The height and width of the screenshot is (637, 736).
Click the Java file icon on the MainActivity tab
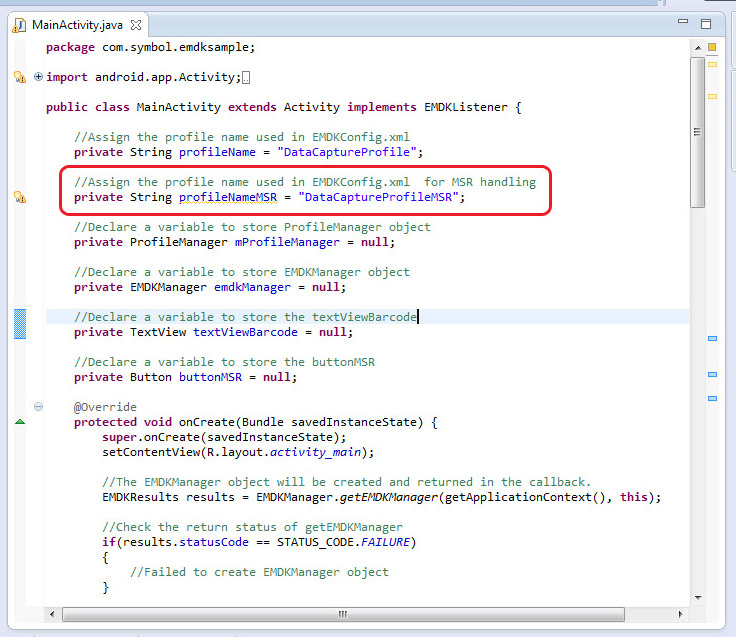click(x=19, y=24)
